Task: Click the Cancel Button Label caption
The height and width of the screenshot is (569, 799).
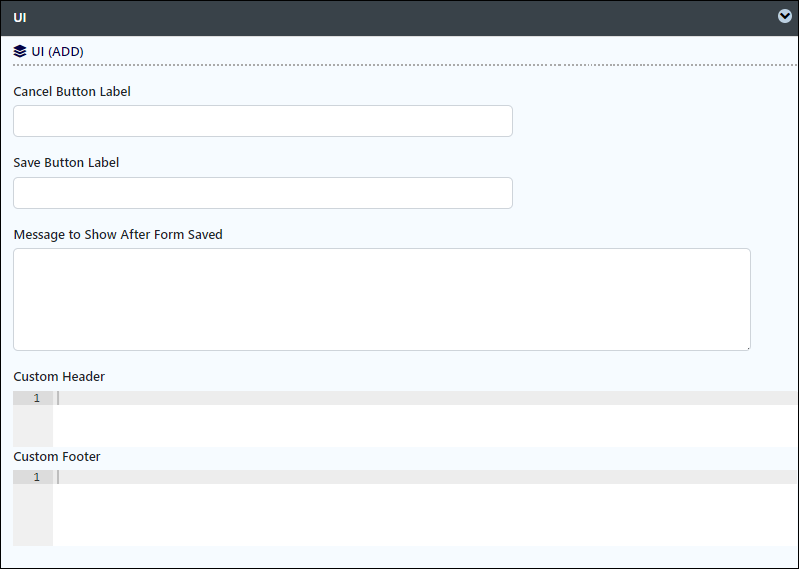Action: [72, 92]
